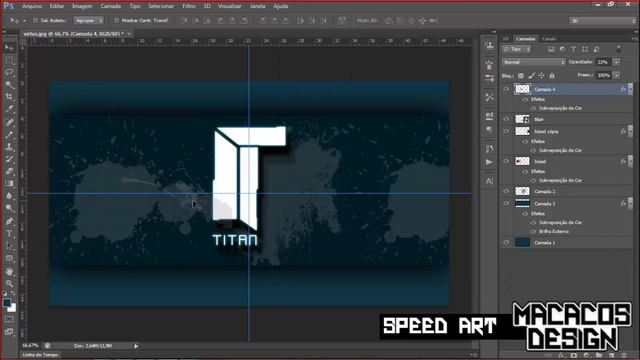Select the Sobreposição de Cor effect of Camada 4

click(x=560, y=108)
